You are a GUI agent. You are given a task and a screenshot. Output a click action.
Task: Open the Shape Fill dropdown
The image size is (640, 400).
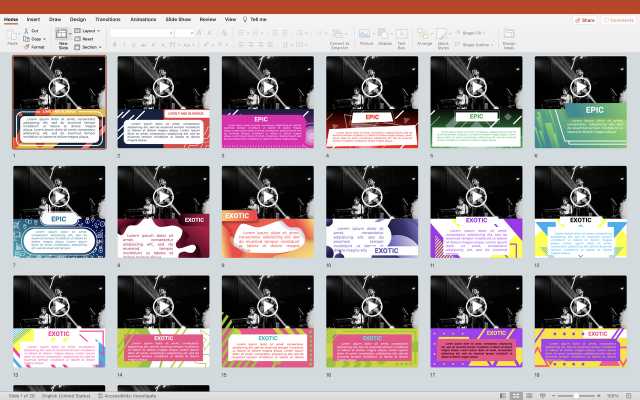click(476, 31)
